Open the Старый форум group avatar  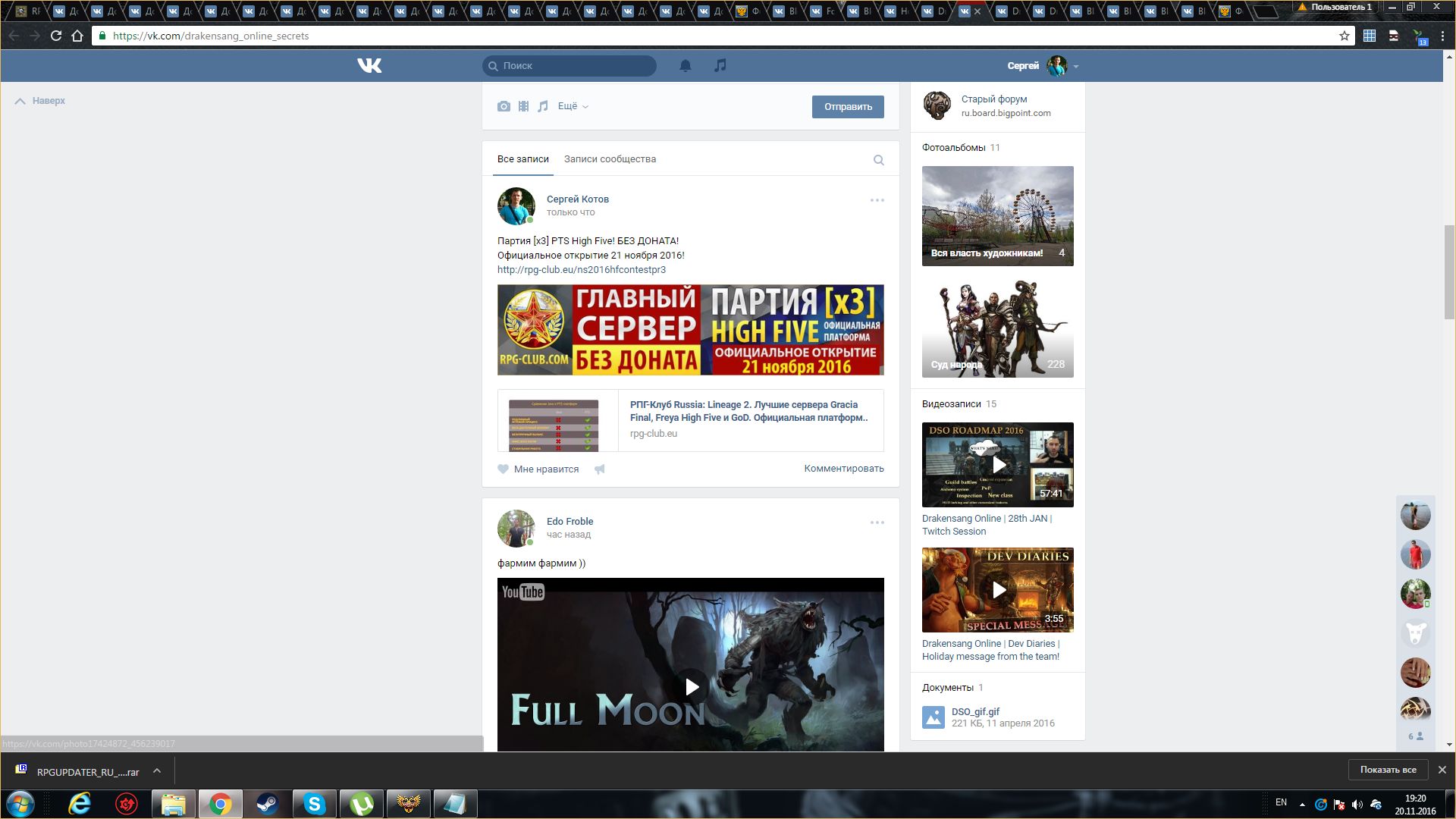pyautogui.click(x=937, y=105)
